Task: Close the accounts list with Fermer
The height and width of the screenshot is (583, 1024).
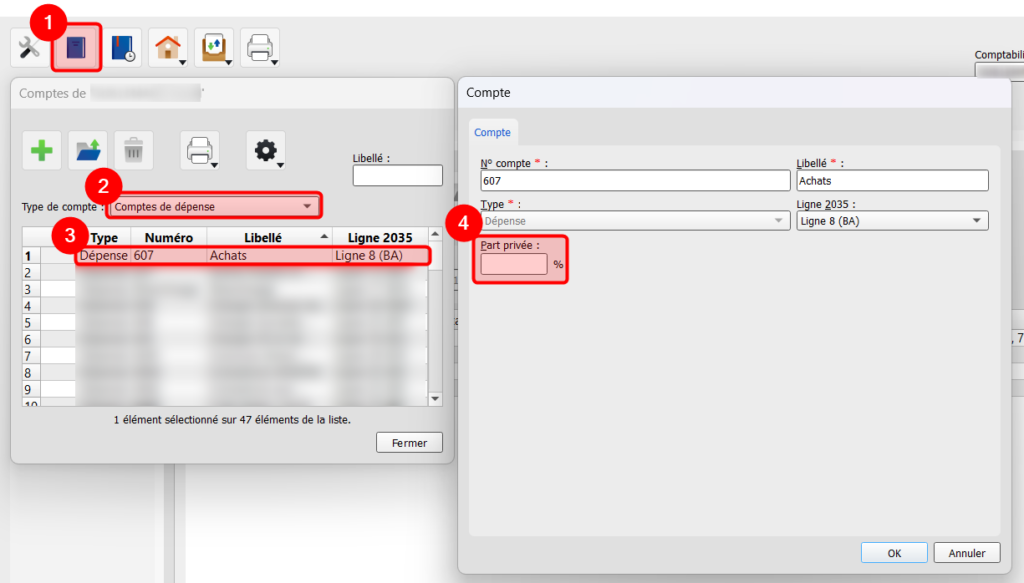Action: pyautogui.click(x=409, y=443)
